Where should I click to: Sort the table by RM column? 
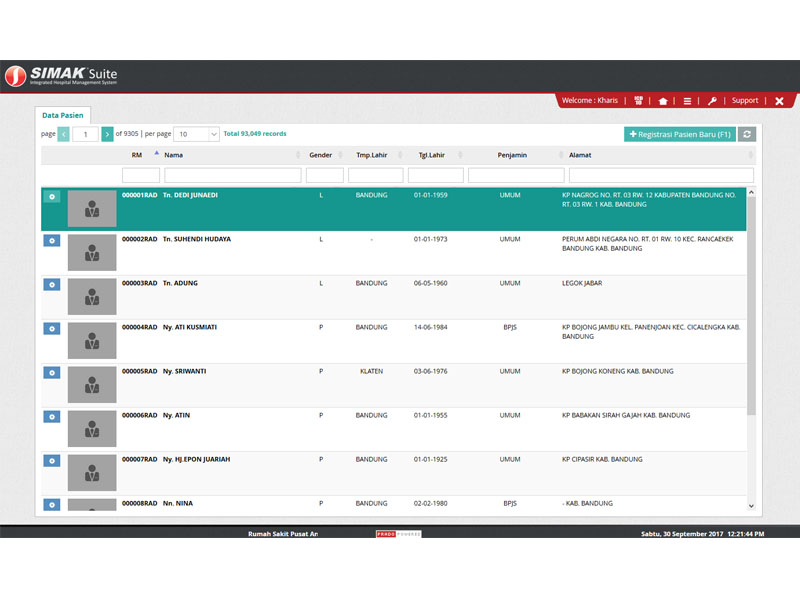click(x=137, y=155)
